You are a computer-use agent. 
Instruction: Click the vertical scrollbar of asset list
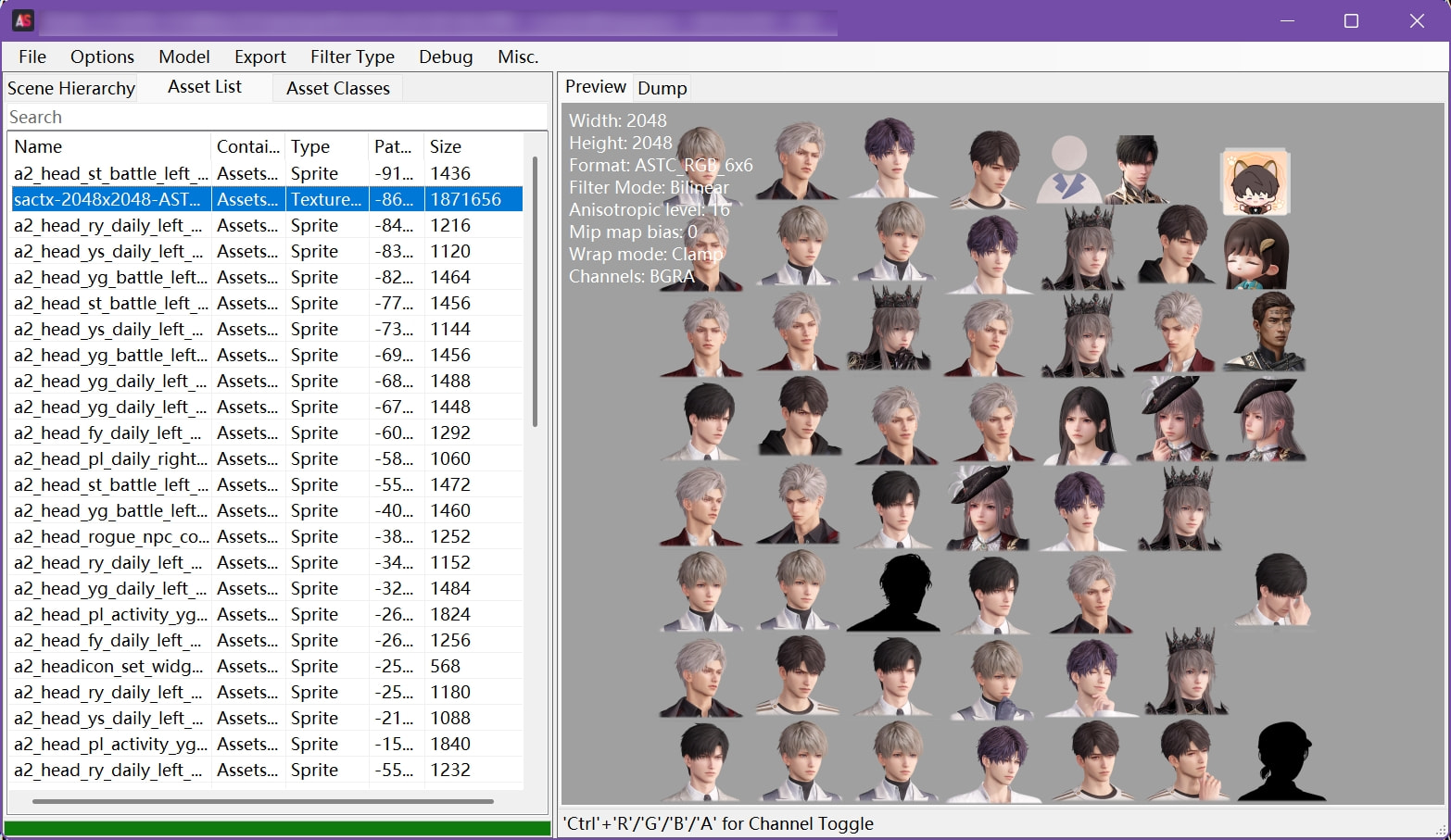[x=535, y=291]
